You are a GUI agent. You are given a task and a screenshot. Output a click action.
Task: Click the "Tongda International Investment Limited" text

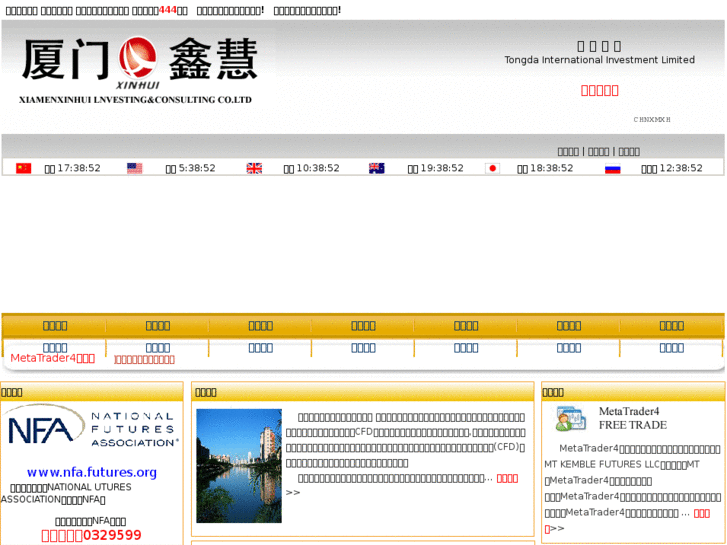click(x=599, y=60)
